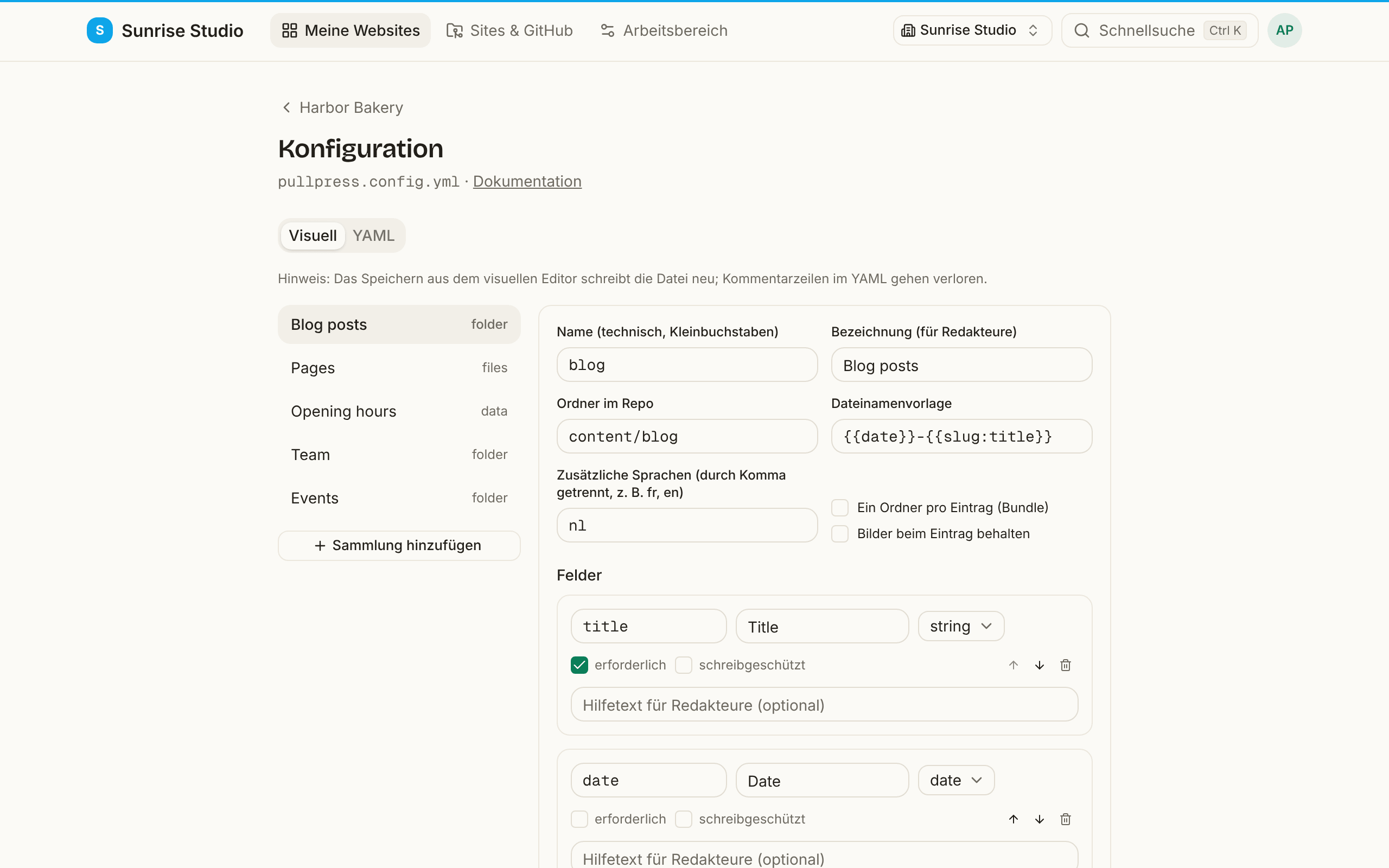
Task: Click the title field's Hilfetext input
Action: 824,704
